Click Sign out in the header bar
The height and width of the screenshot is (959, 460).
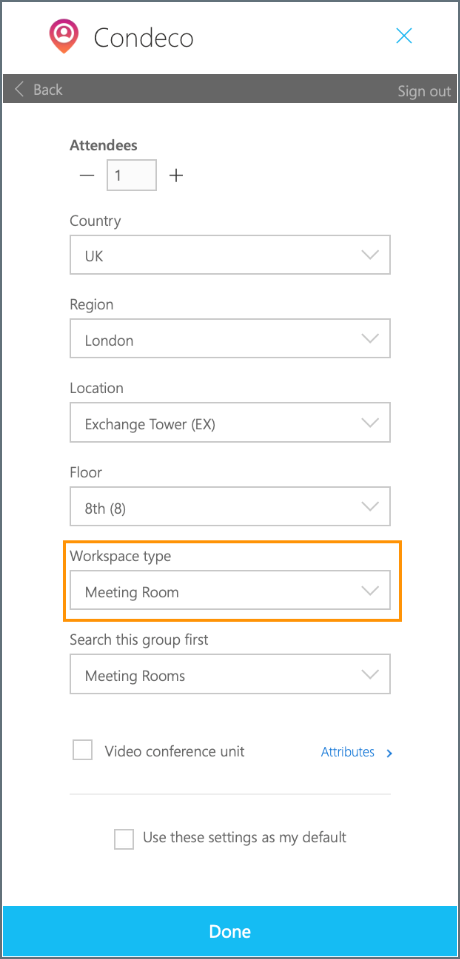[424, 91]
